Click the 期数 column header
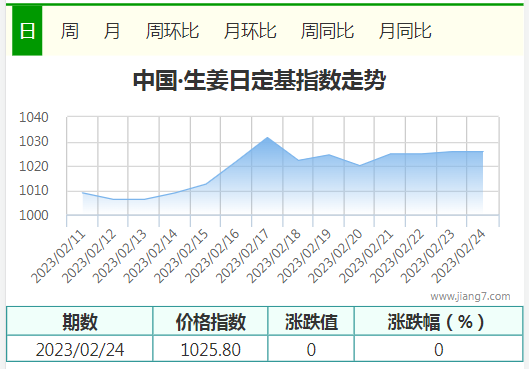529x369 pixels. [x=80, y=321]
